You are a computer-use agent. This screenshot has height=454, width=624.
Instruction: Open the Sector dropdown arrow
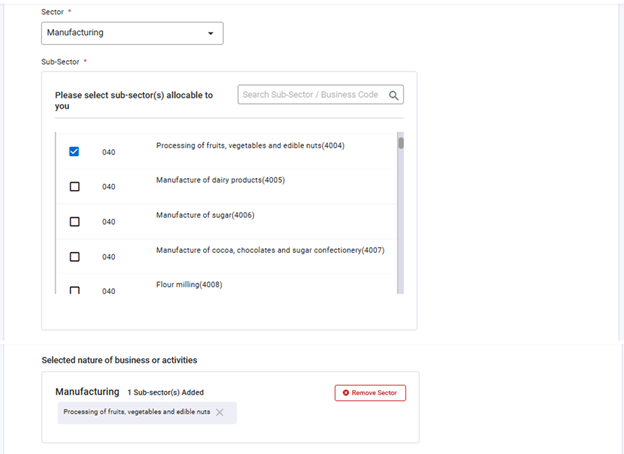click(210, 33)
